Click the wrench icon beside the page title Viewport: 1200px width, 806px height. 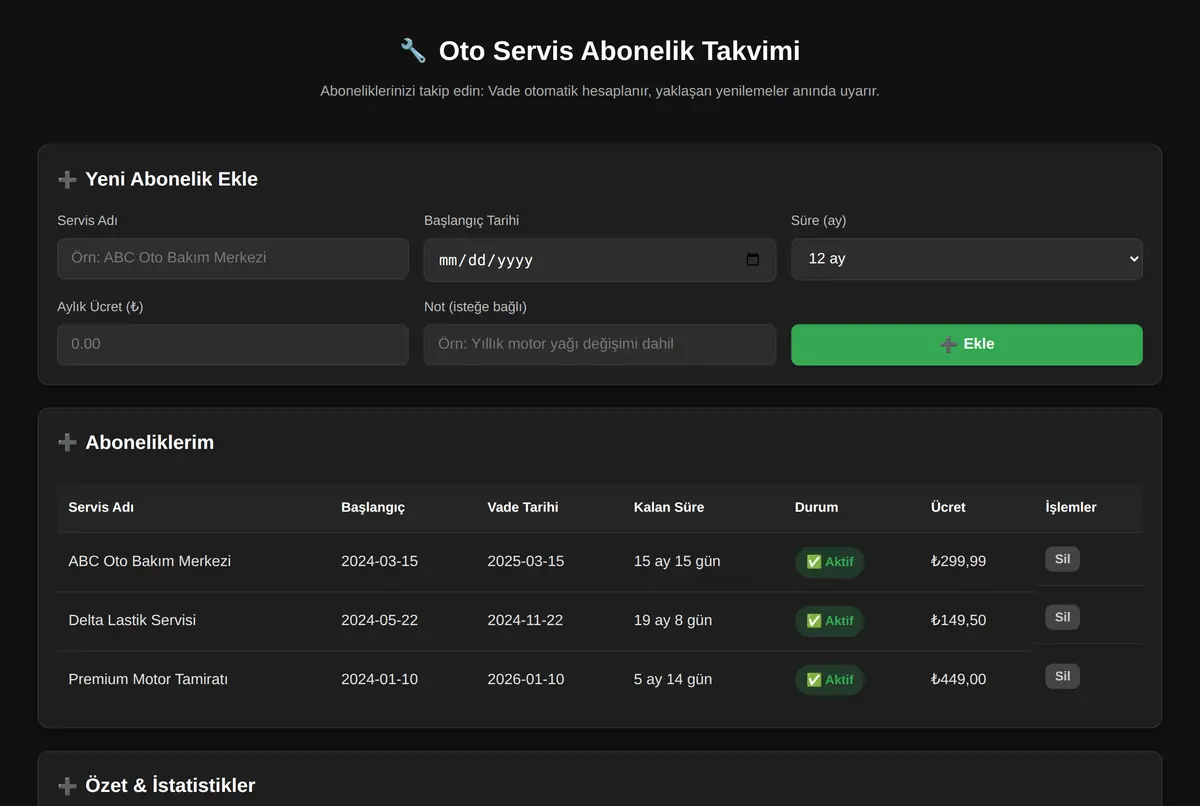[413, 51]
